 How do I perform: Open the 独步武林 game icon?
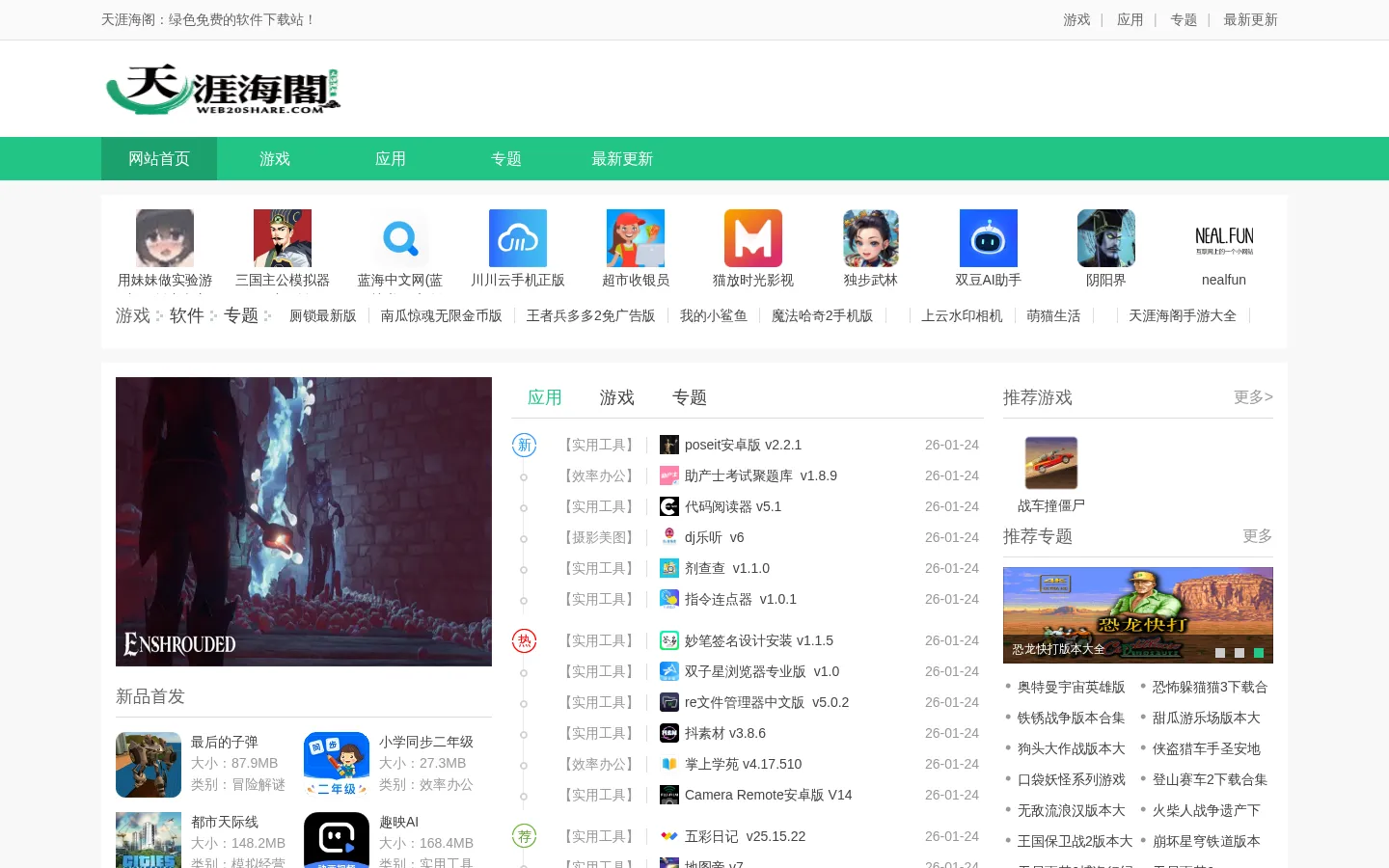871,238
